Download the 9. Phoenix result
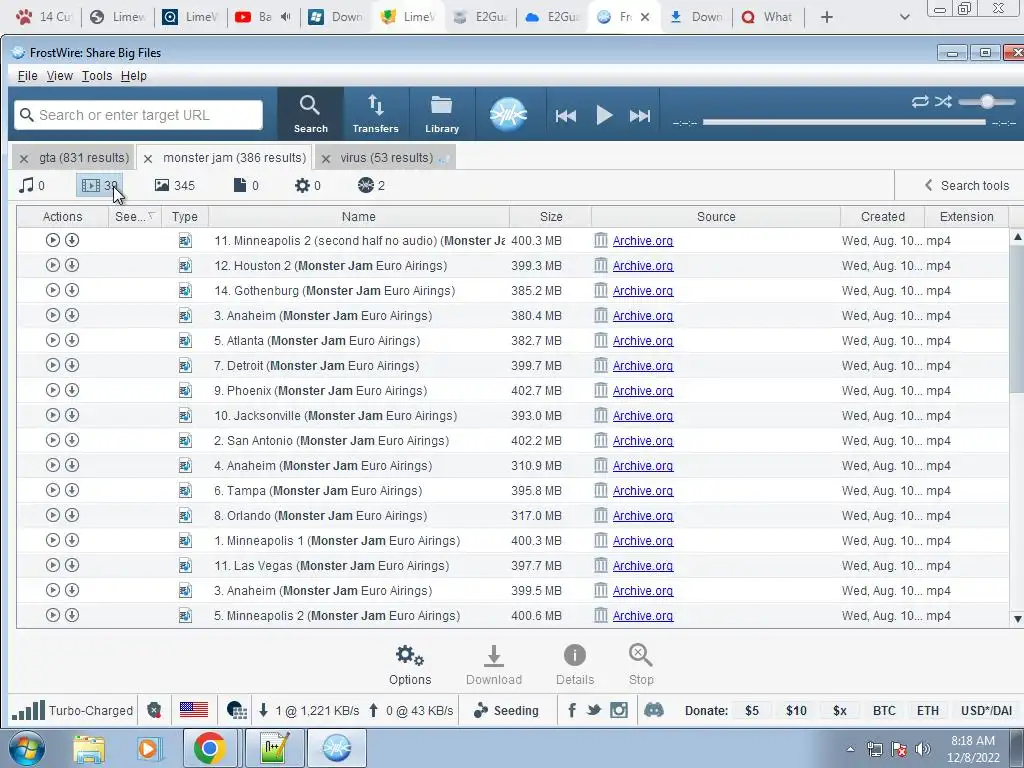Viewport: 1024px width, 768px height. coord(72,390)
